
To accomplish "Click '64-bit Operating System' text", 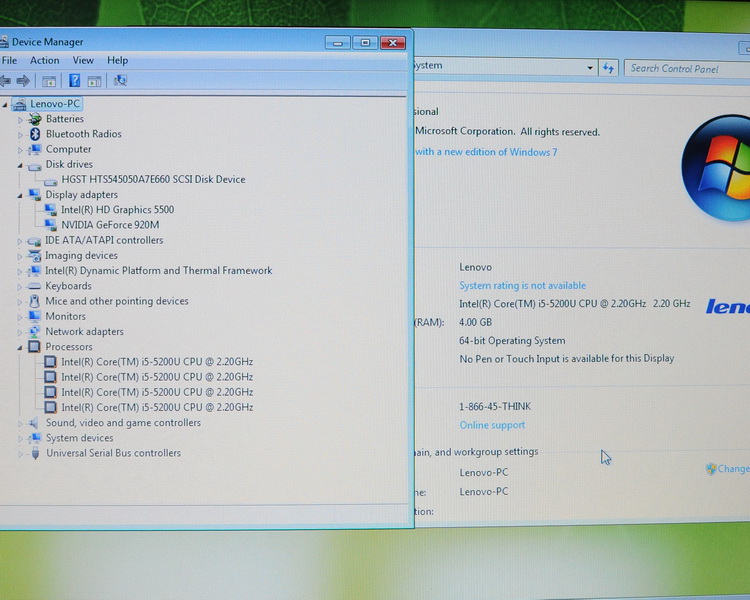I will point(512,341).
